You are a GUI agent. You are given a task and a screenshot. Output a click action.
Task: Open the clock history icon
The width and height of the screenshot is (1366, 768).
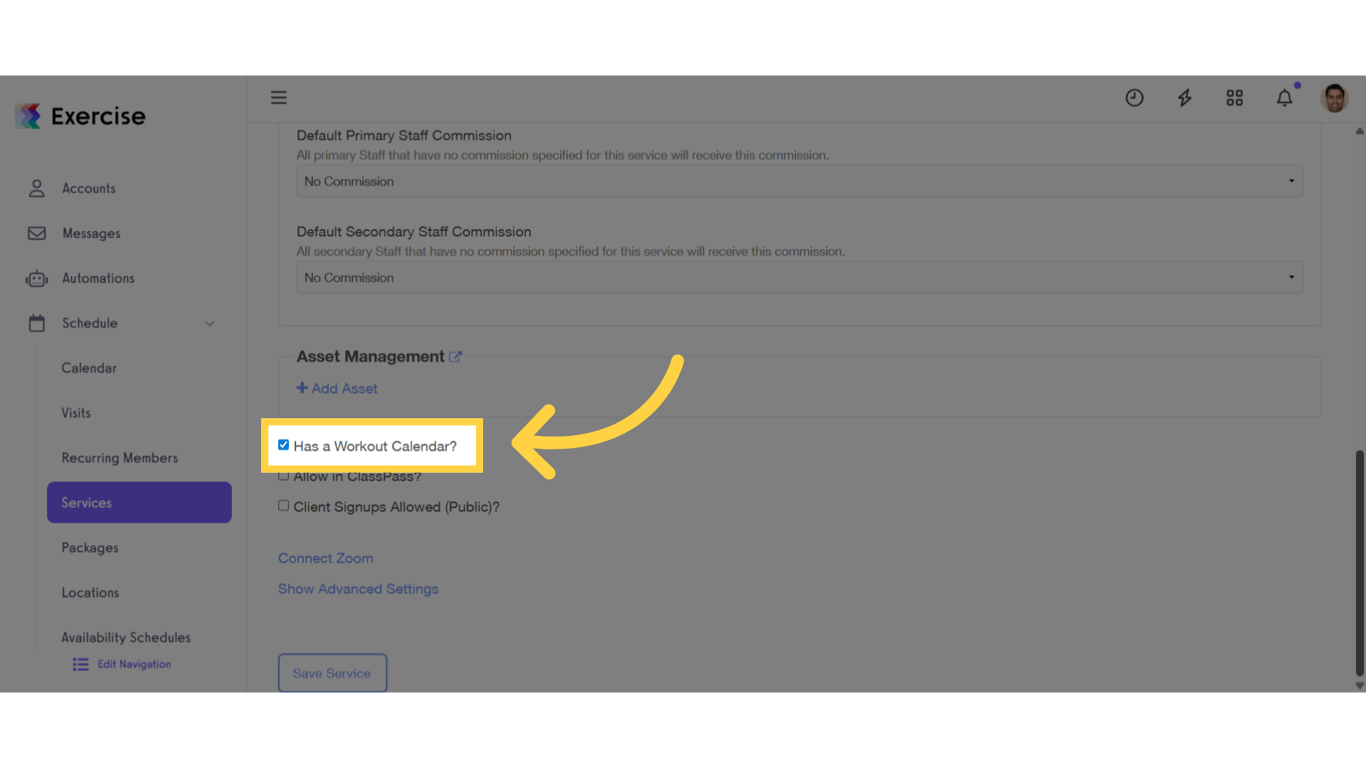[1134, 98]
